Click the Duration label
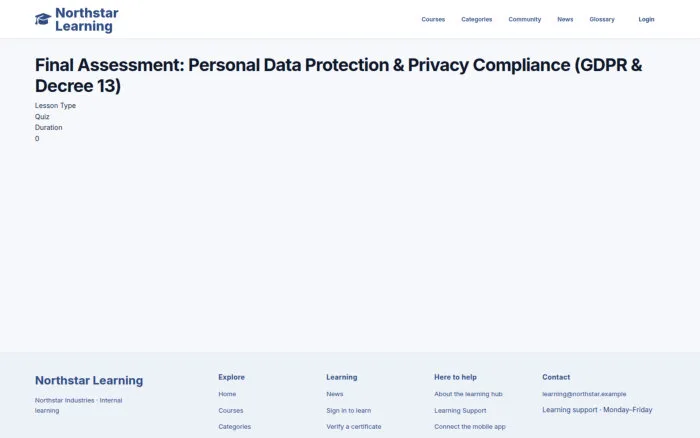700x438 pixels. tap(49, 127)
